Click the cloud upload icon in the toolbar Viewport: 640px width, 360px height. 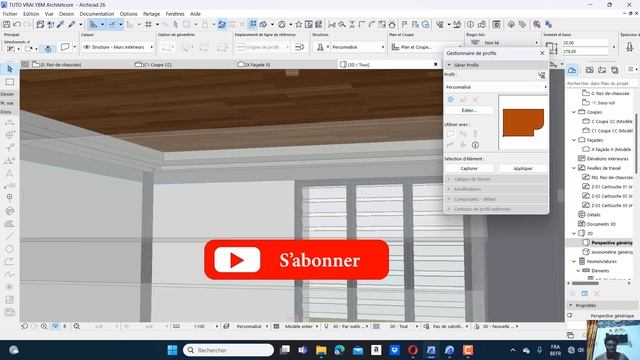511,24
